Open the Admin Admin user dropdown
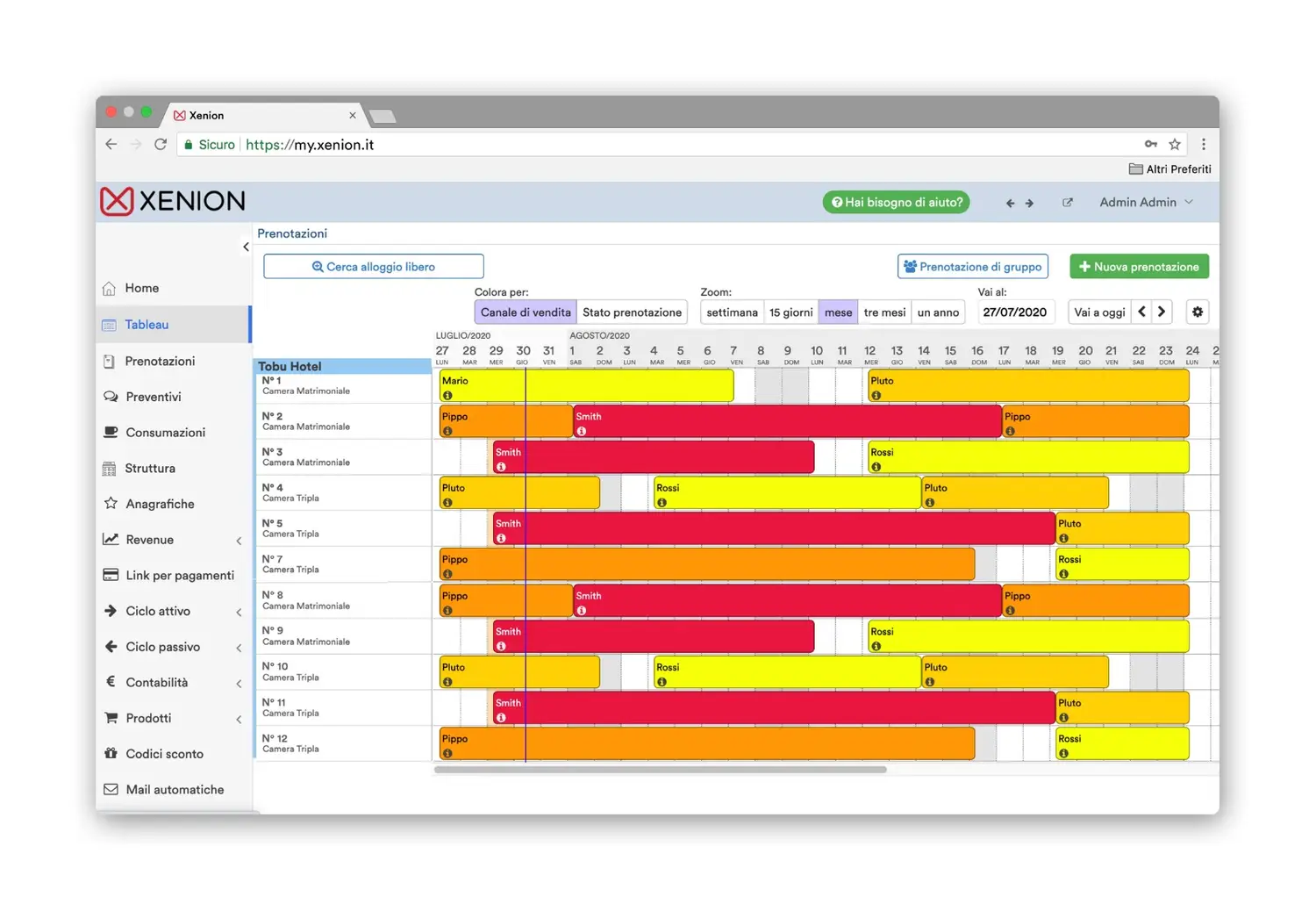 tap(1146, 203)
